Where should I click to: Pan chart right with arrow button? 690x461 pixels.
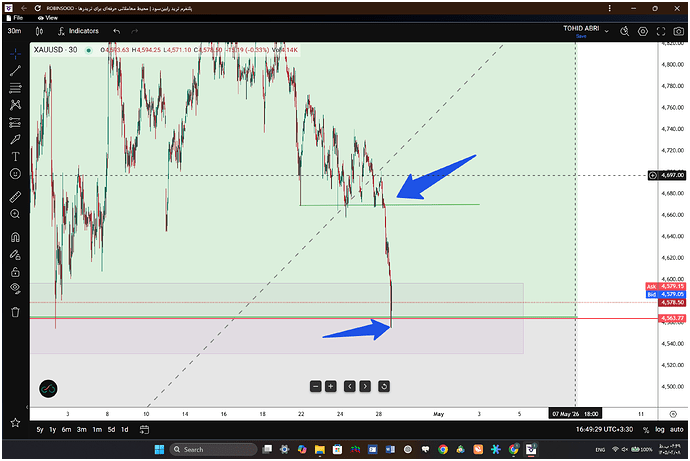coord(365,387)
